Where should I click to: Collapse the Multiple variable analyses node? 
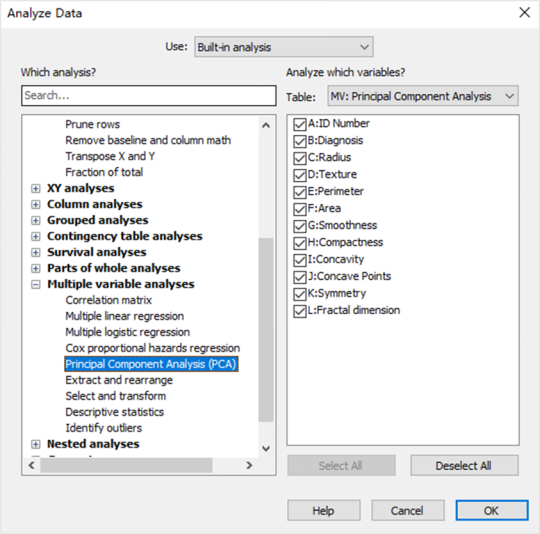[35, 284]
